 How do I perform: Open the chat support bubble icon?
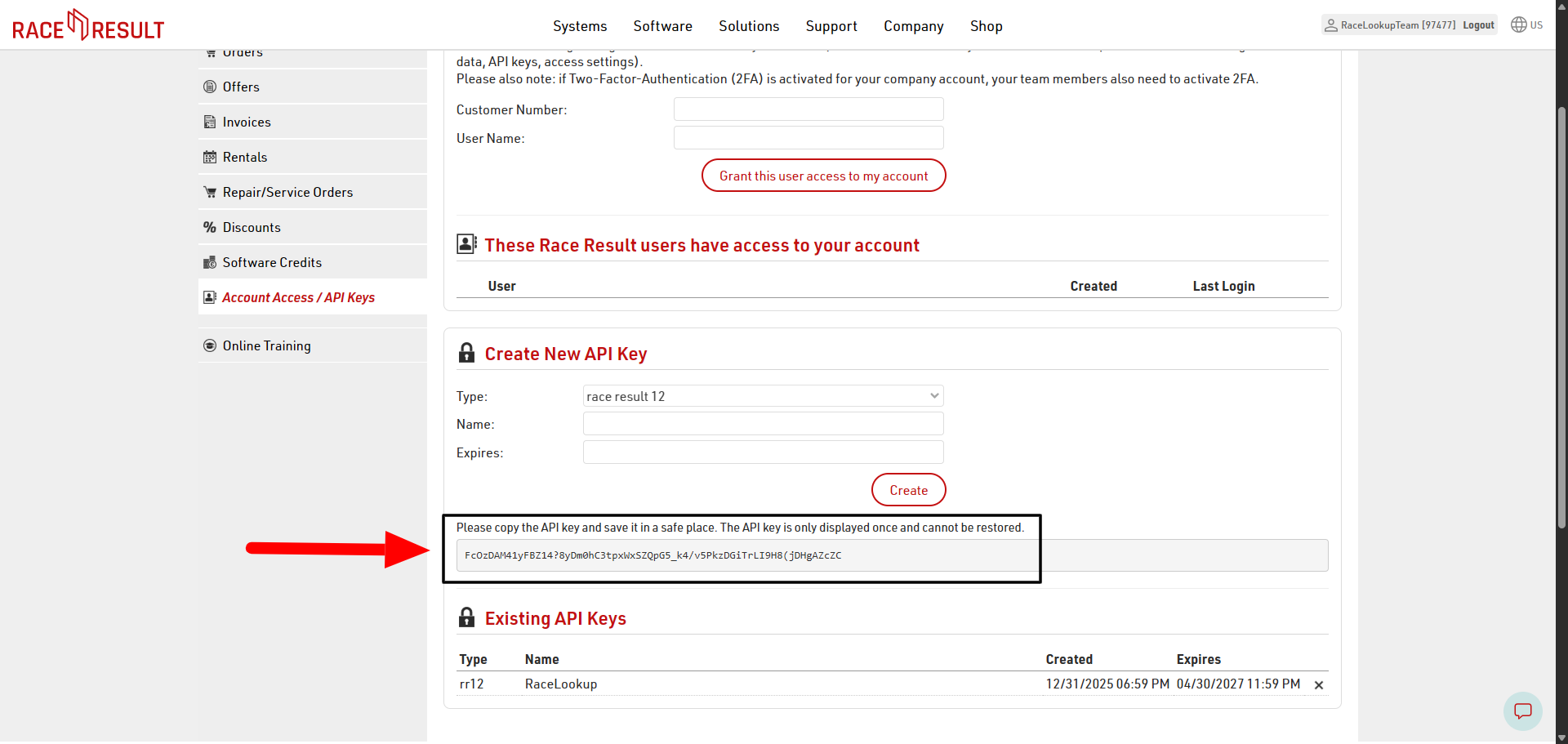tap(1522, 711)
